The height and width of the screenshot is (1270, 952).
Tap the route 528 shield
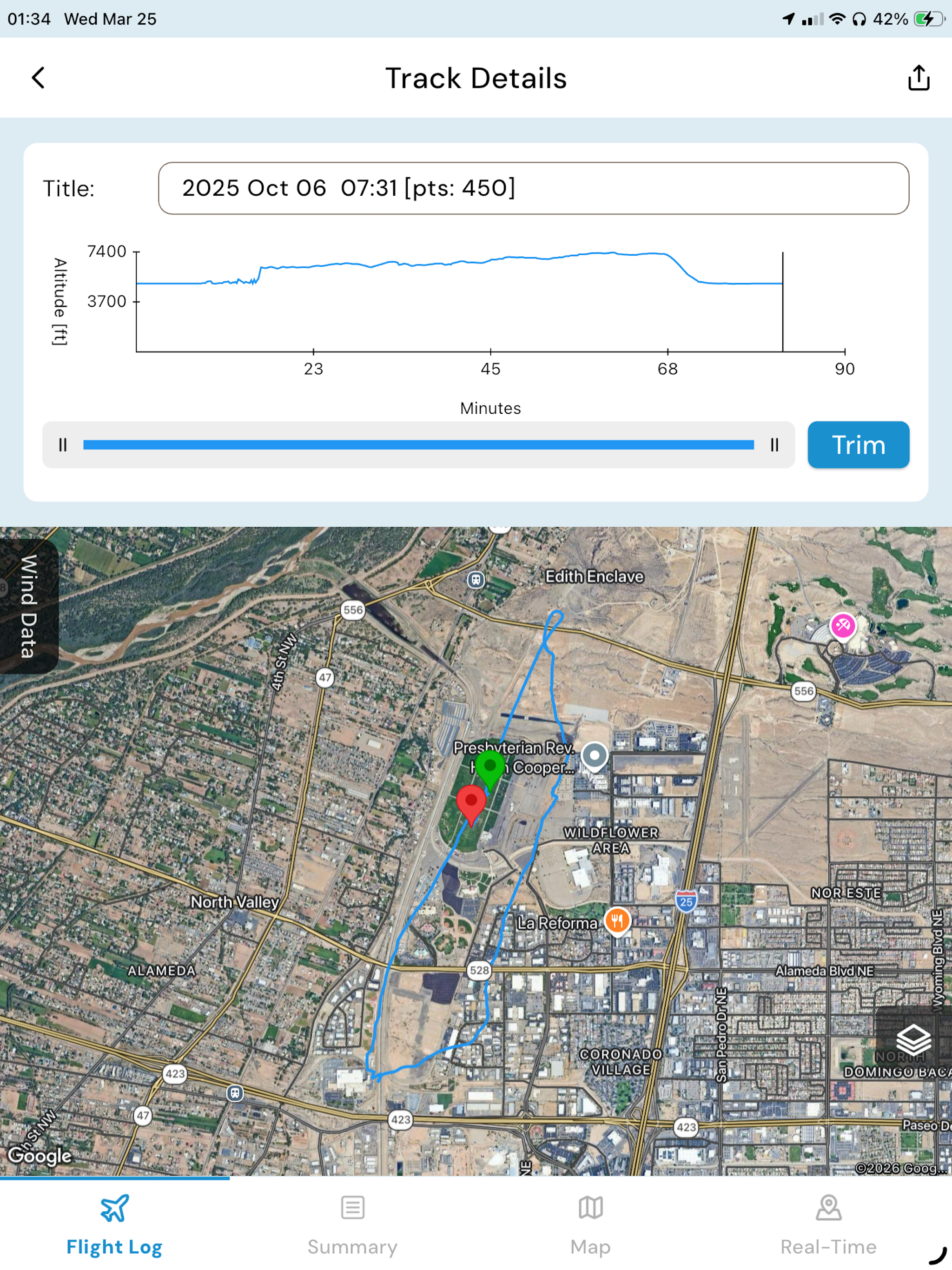[x=479, y=970]
